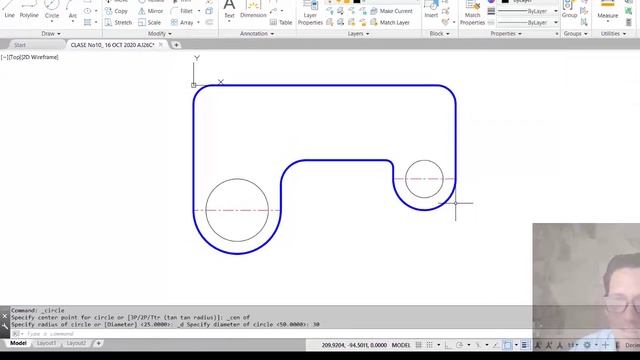Click coordinates readout 209.9204, -94.5011
This screenshot has height=360, width=640.
(x=354, y=345)
